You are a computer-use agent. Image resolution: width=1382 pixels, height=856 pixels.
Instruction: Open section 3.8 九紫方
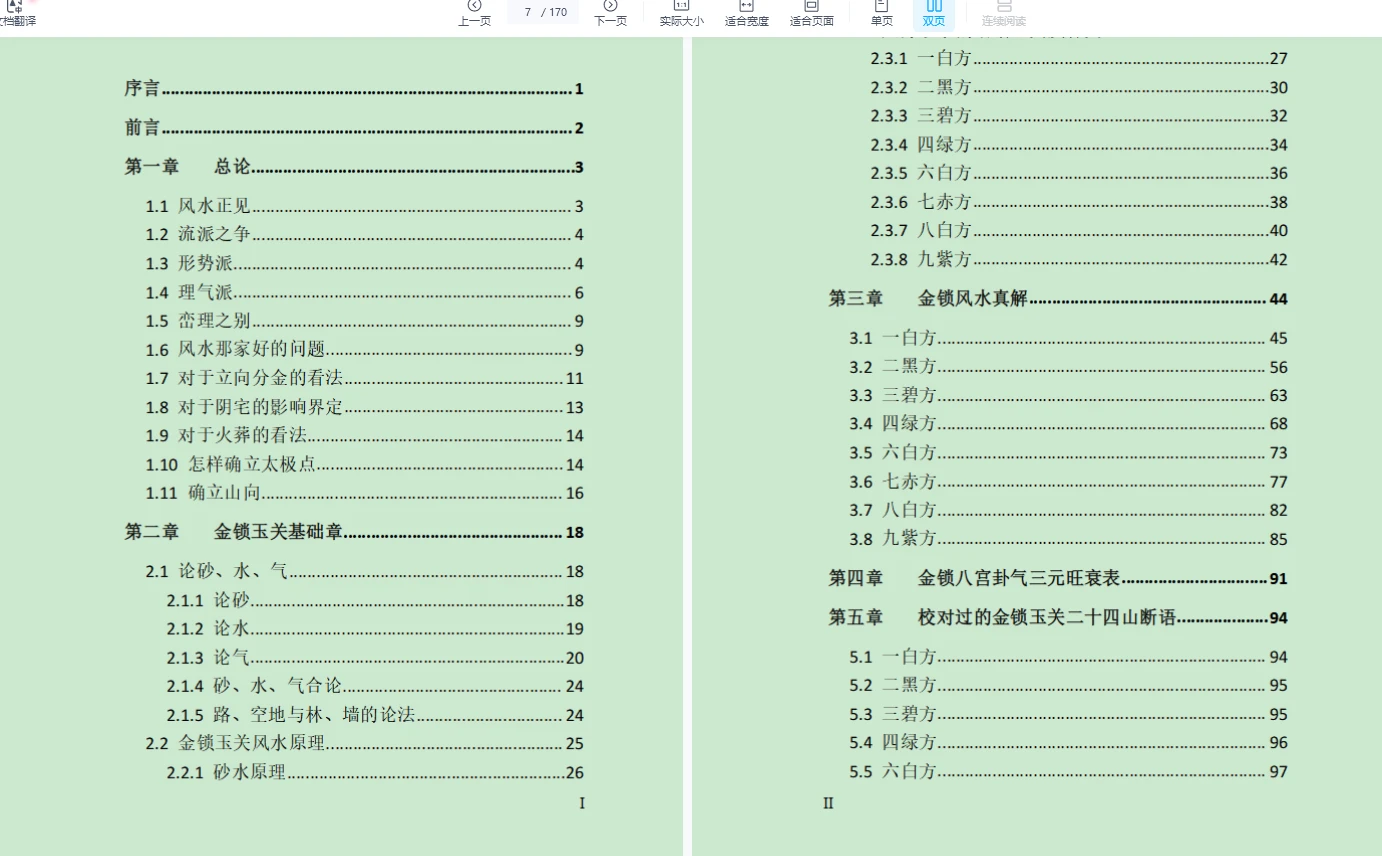[1069, 539]
